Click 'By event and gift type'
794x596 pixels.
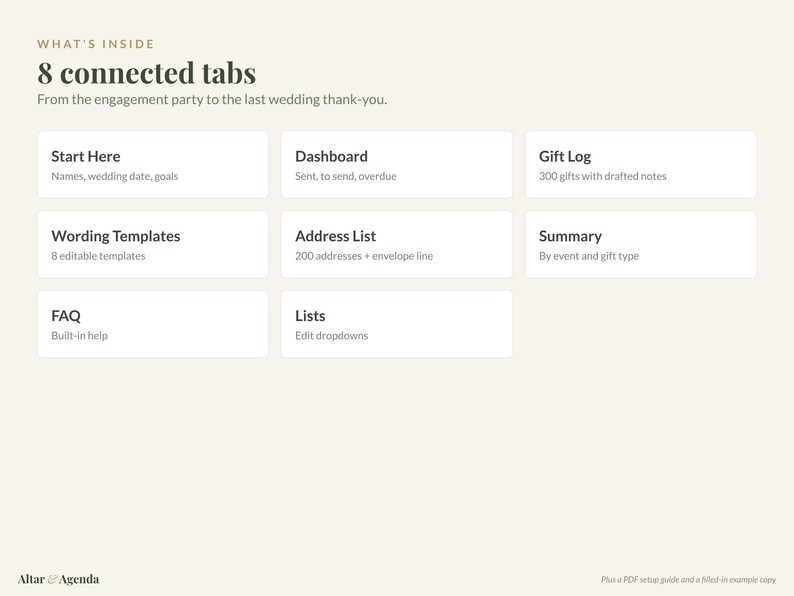point(589,256)
